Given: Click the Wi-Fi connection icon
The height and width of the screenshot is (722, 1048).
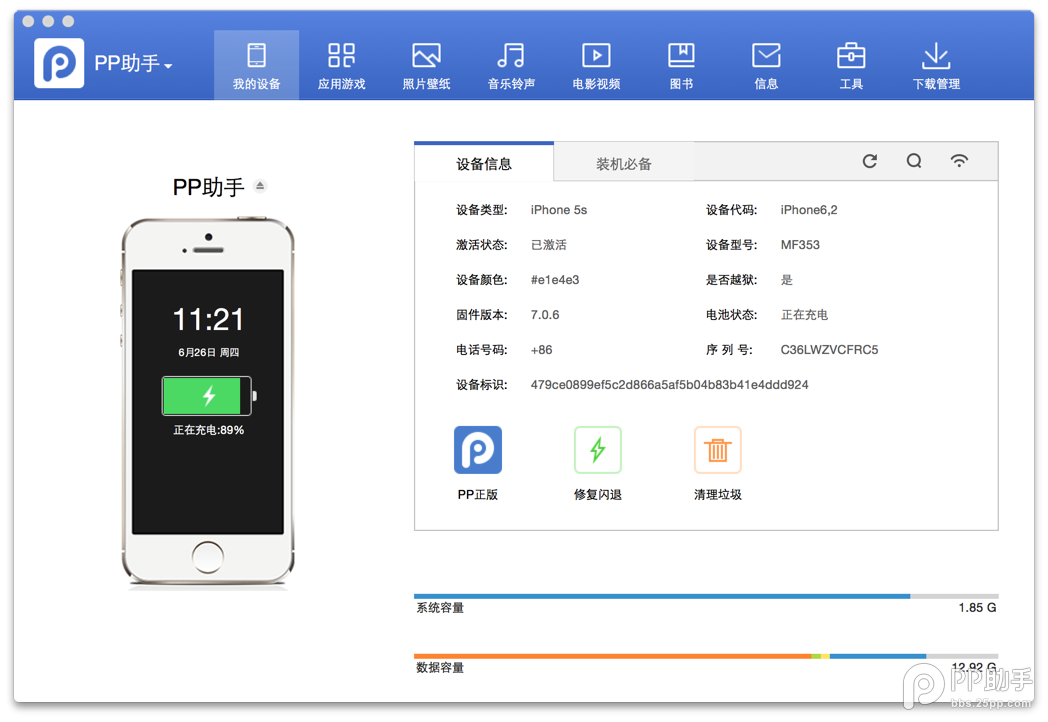Looking at the screenshot, I should coord(959,160).
